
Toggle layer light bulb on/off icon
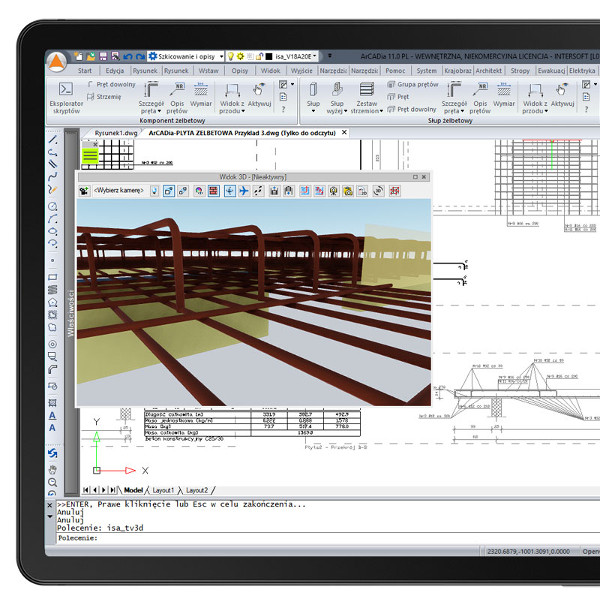[x=231, y=56]
